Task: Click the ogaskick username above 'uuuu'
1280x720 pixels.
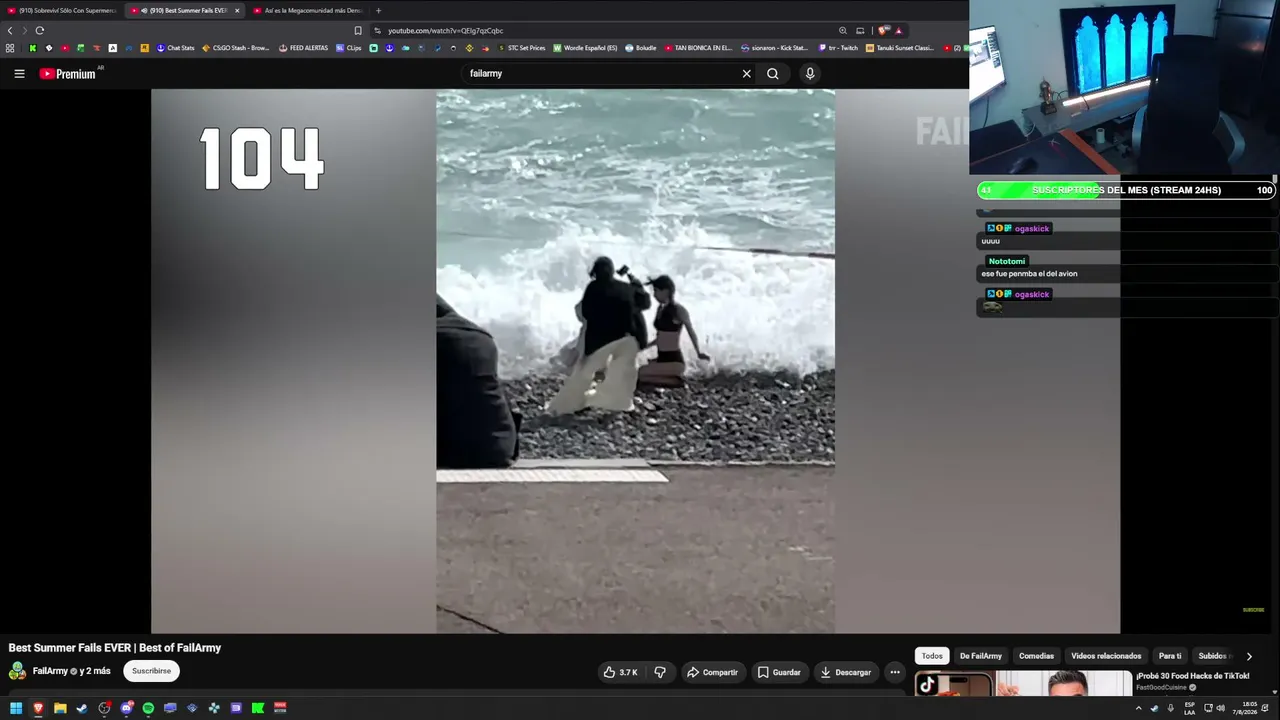Action: [x=1032, y=229]
